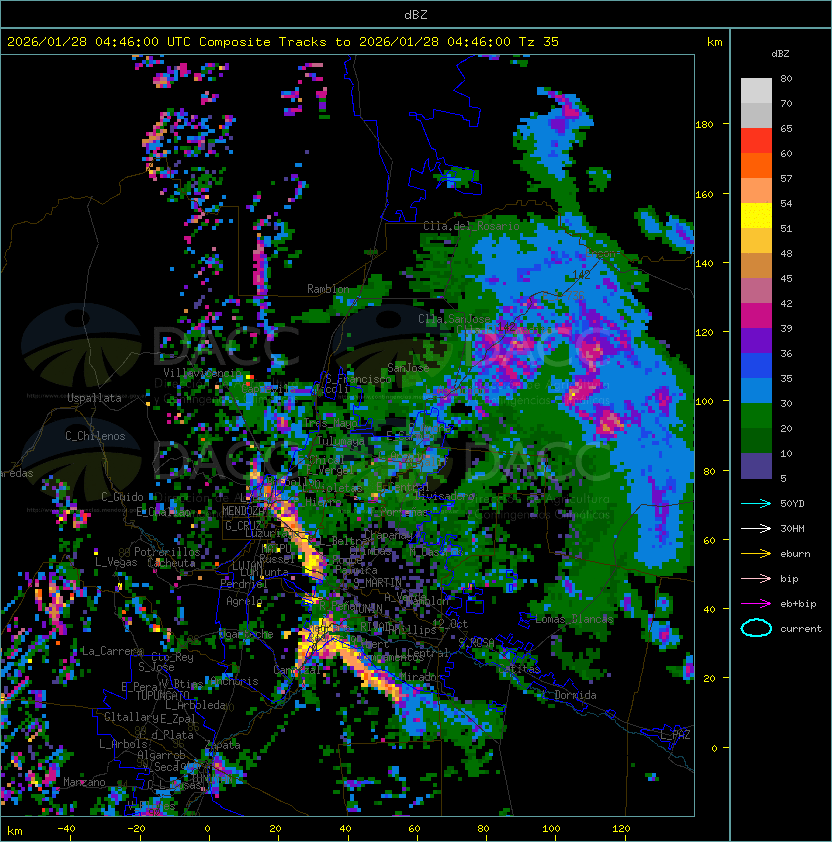
Task: Click the cyan ellipse 'current' legend icon
Action: 756,628
